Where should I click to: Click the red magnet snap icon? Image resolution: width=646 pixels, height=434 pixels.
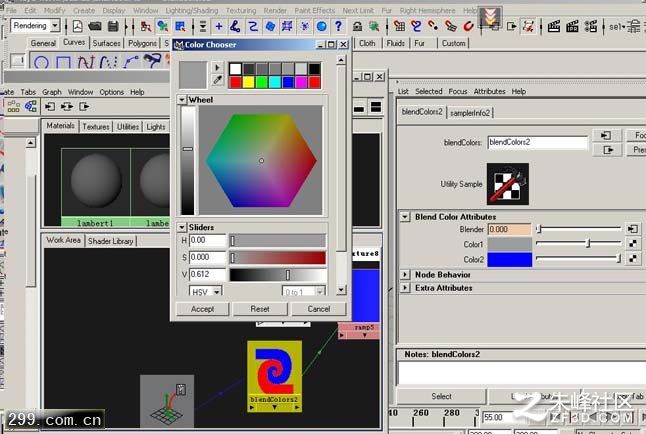coord(468,26)
